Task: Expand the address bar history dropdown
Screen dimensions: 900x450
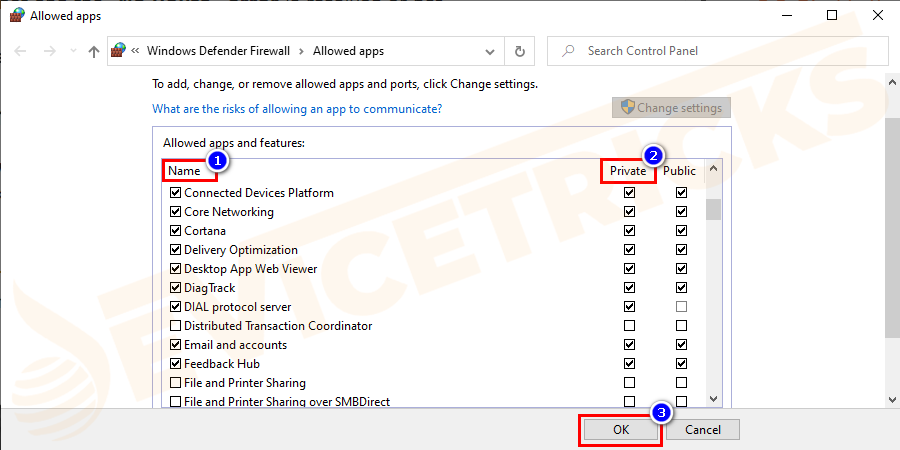Action: [x=490, y=52]
